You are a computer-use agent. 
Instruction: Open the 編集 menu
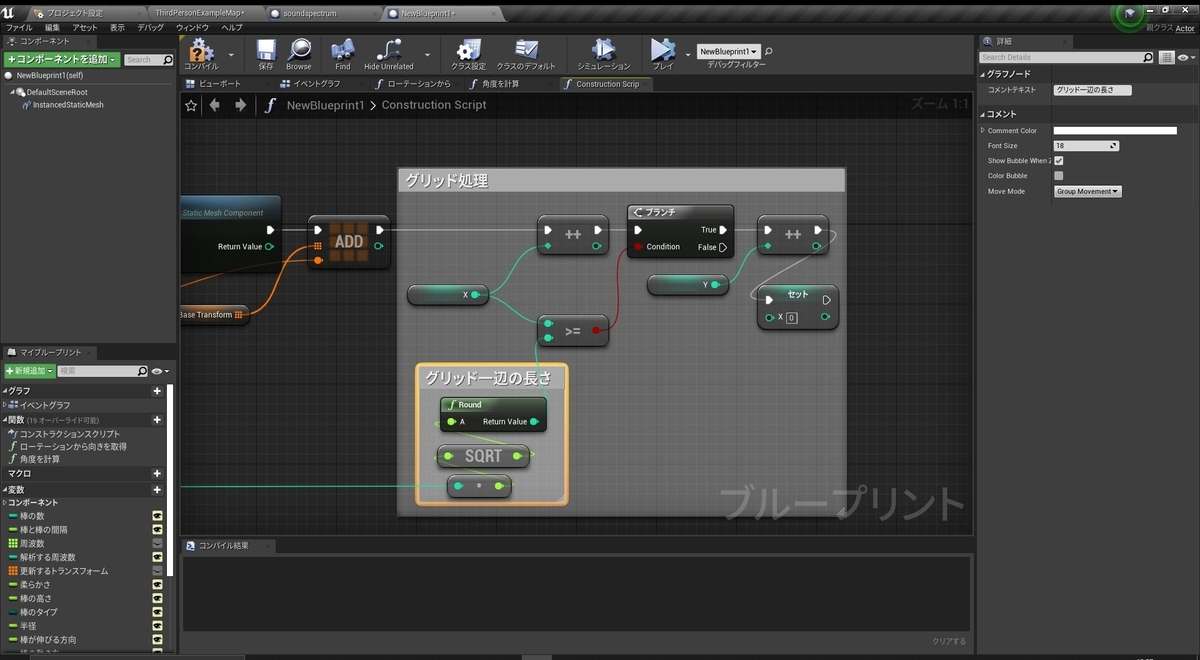(x=52, y=28)
